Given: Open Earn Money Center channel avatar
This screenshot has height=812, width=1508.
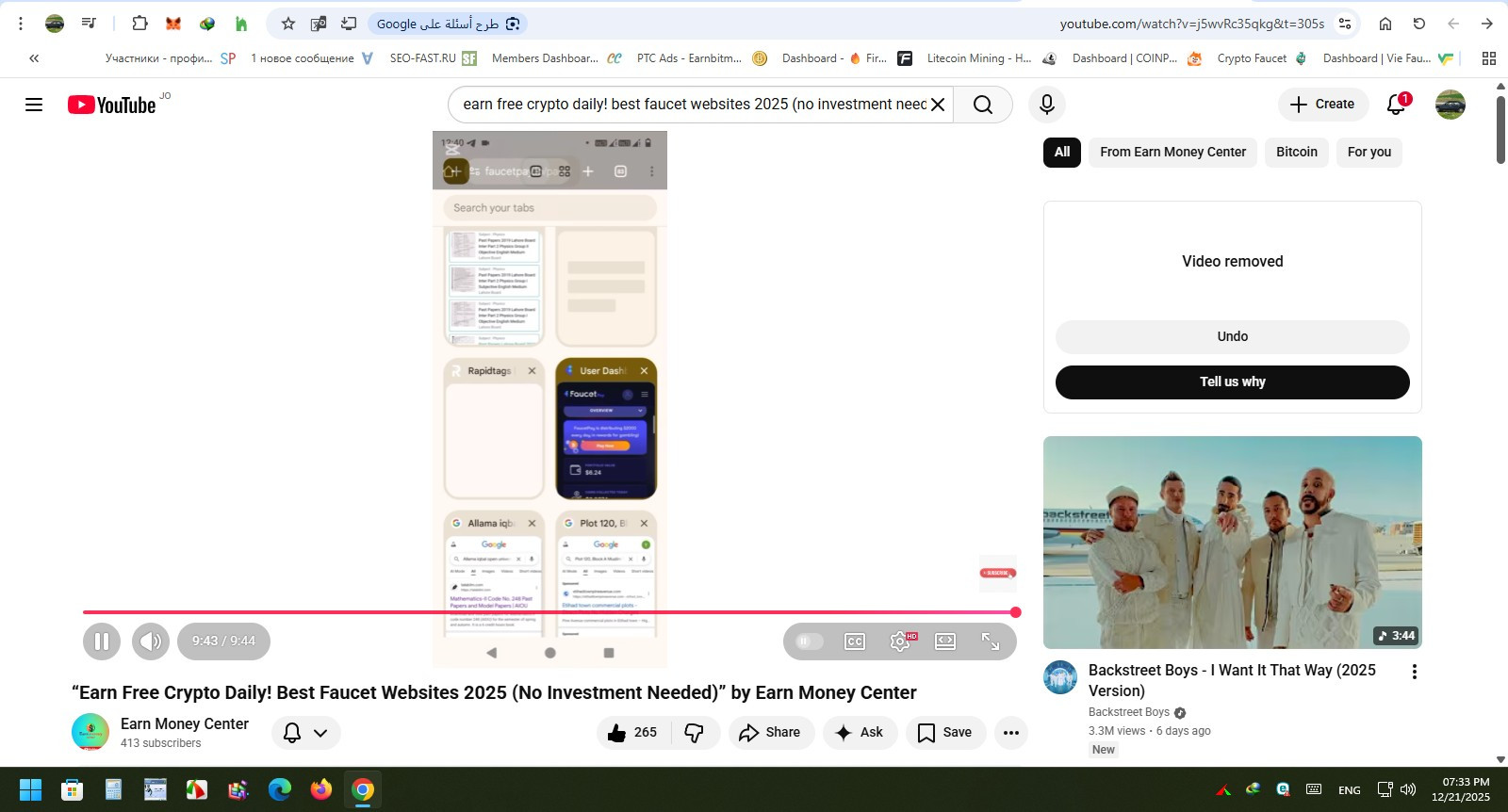Looking at the screenshot, I should tap(90, 733).
